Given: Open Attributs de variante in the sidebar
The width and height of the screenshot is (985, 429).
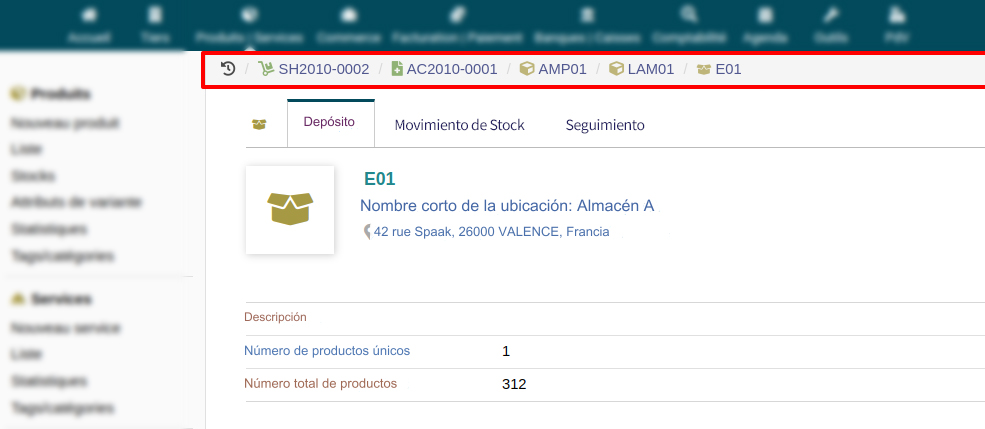Looking at the screenshot, I should pyautogui.click(x=77, y=202).
